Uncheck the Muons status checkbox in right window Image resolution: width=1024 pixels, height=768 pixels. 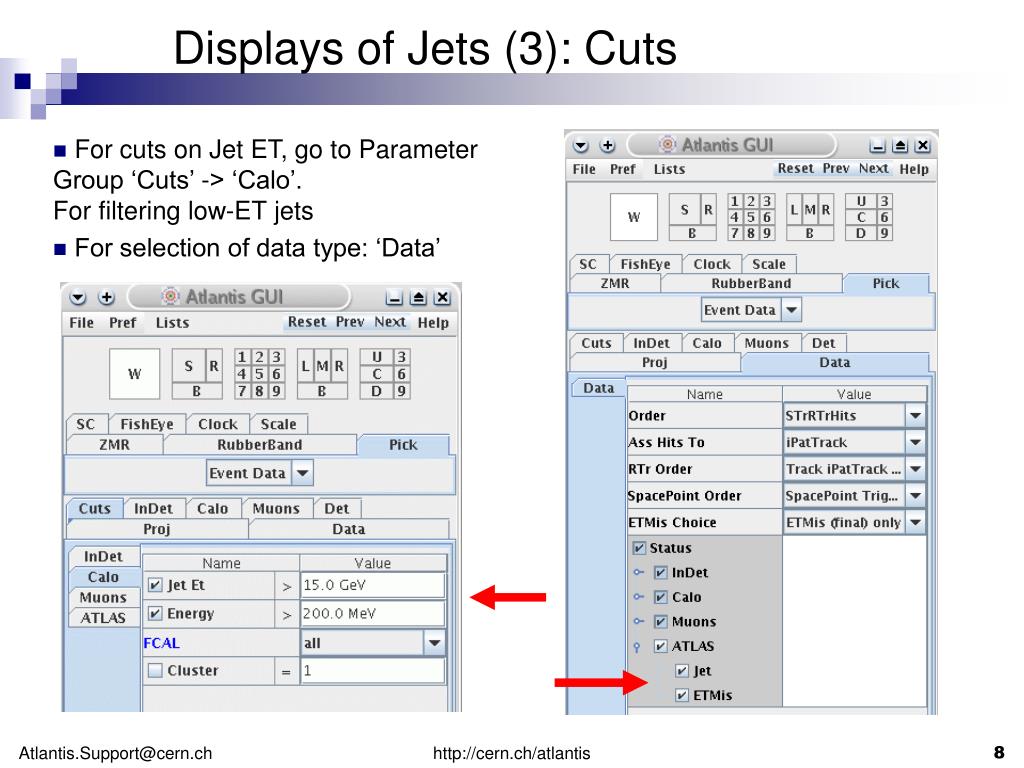tap(661, 622)
